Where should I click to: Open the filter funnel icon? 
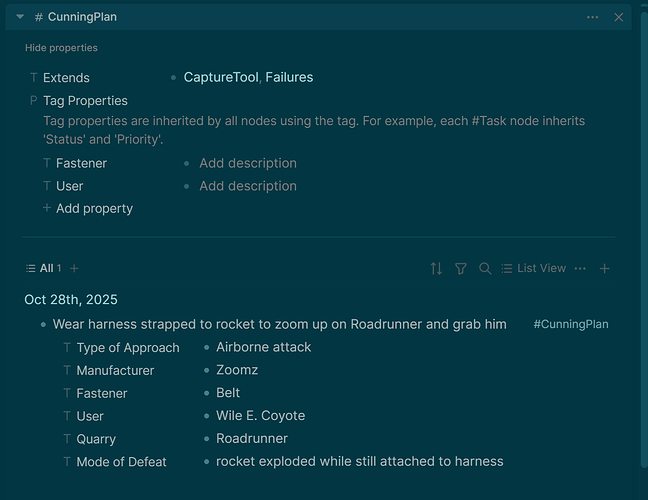click(461, 268)
